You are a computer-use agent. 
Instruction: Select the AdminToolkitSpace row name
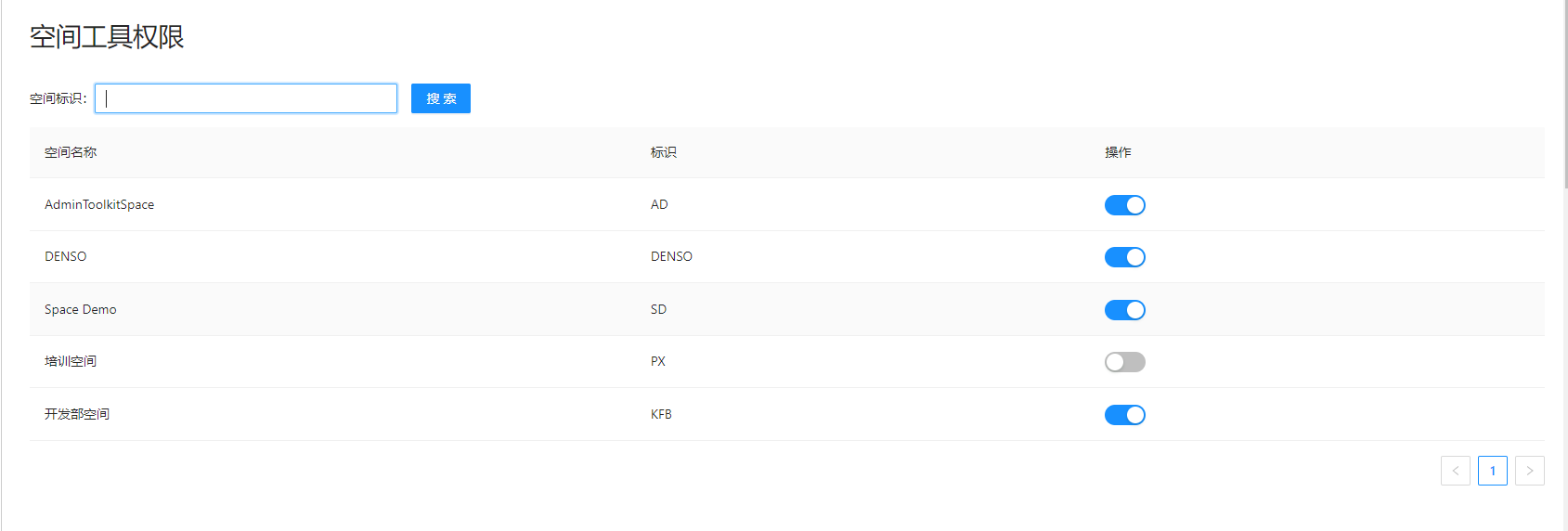click(99, 204)
